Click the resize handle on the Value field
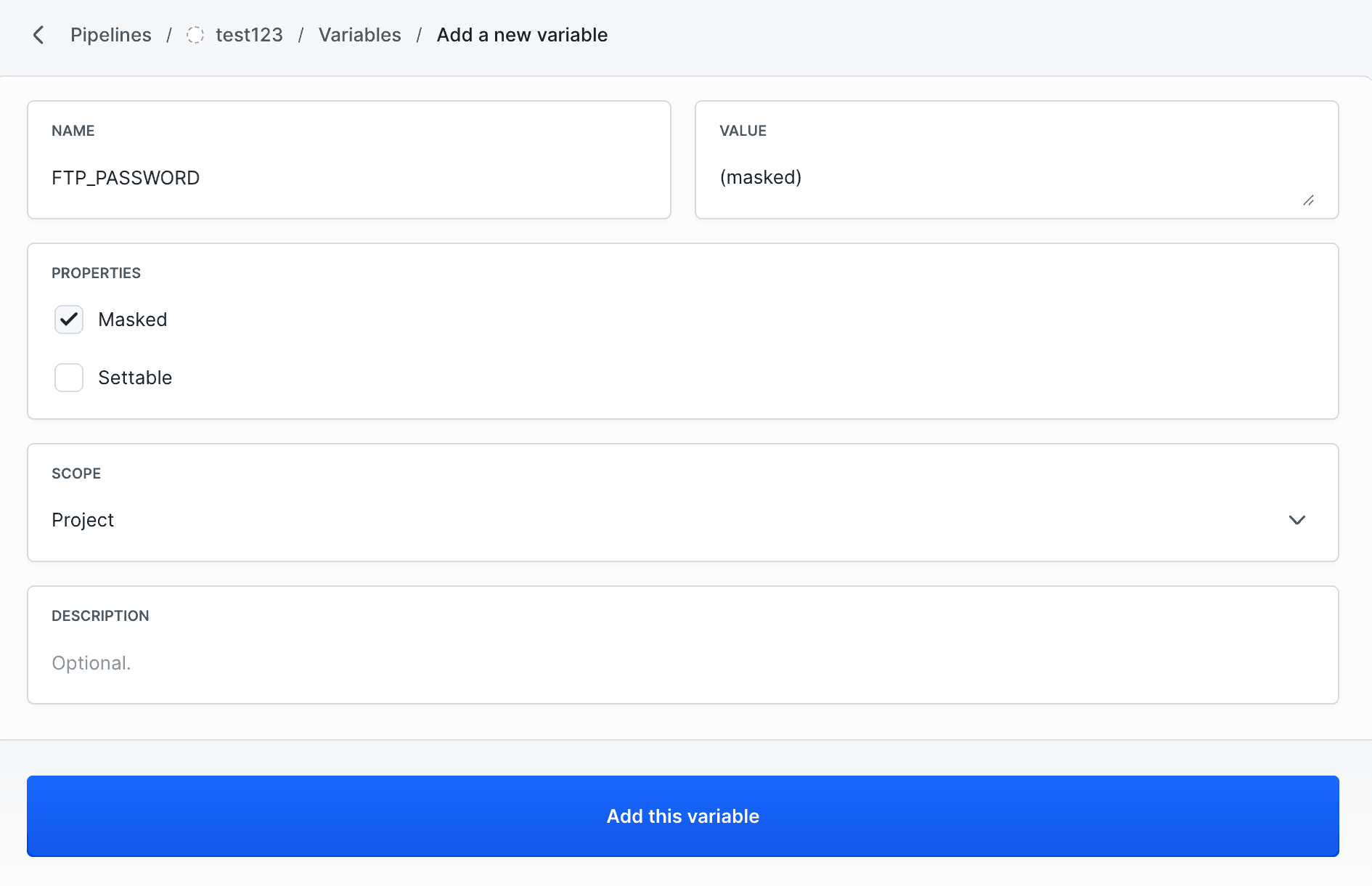Image resolution: width=1372 pixels, height=886 pixels. pos(1309,200)
